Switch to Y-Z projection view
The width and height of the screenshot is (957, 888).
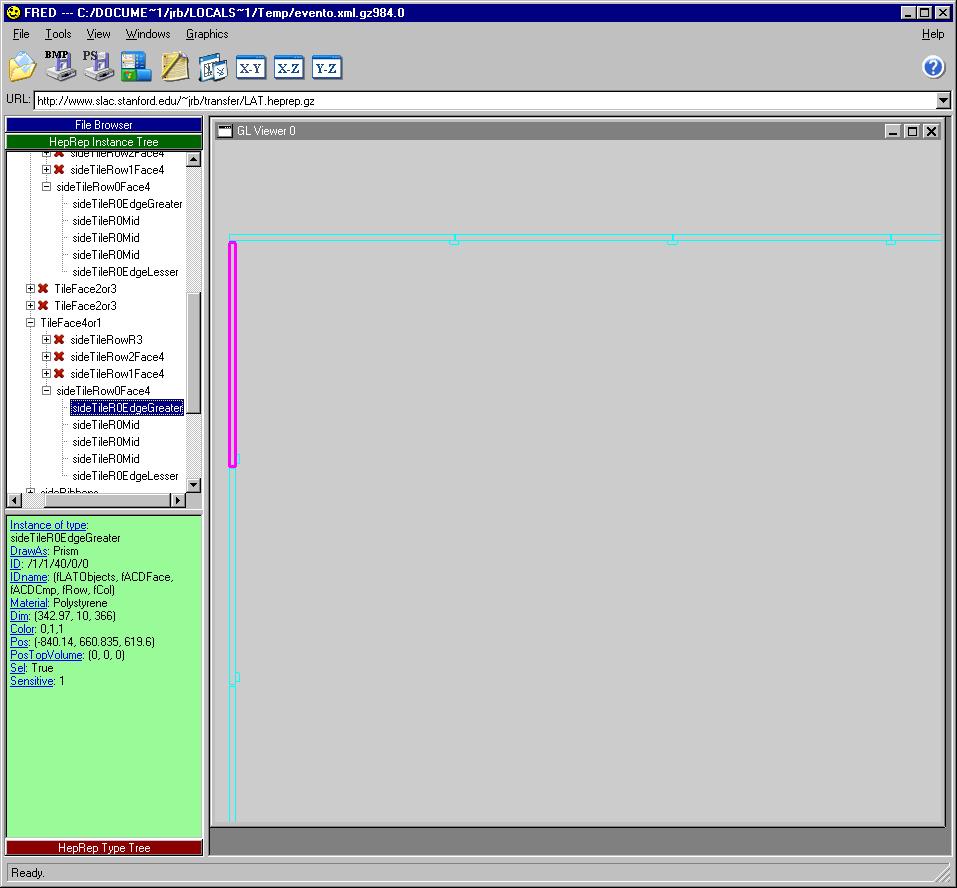pos(327,68)
